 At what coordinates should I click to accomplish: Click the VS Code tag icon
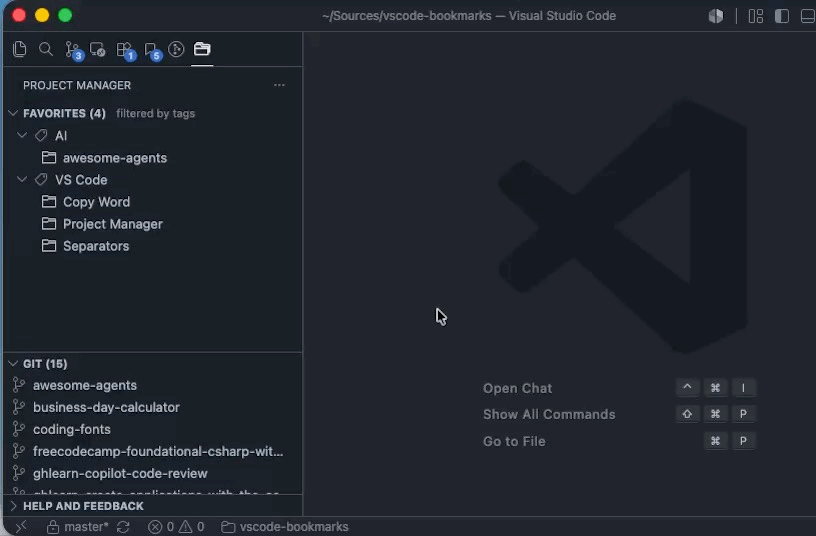[41, 180]
